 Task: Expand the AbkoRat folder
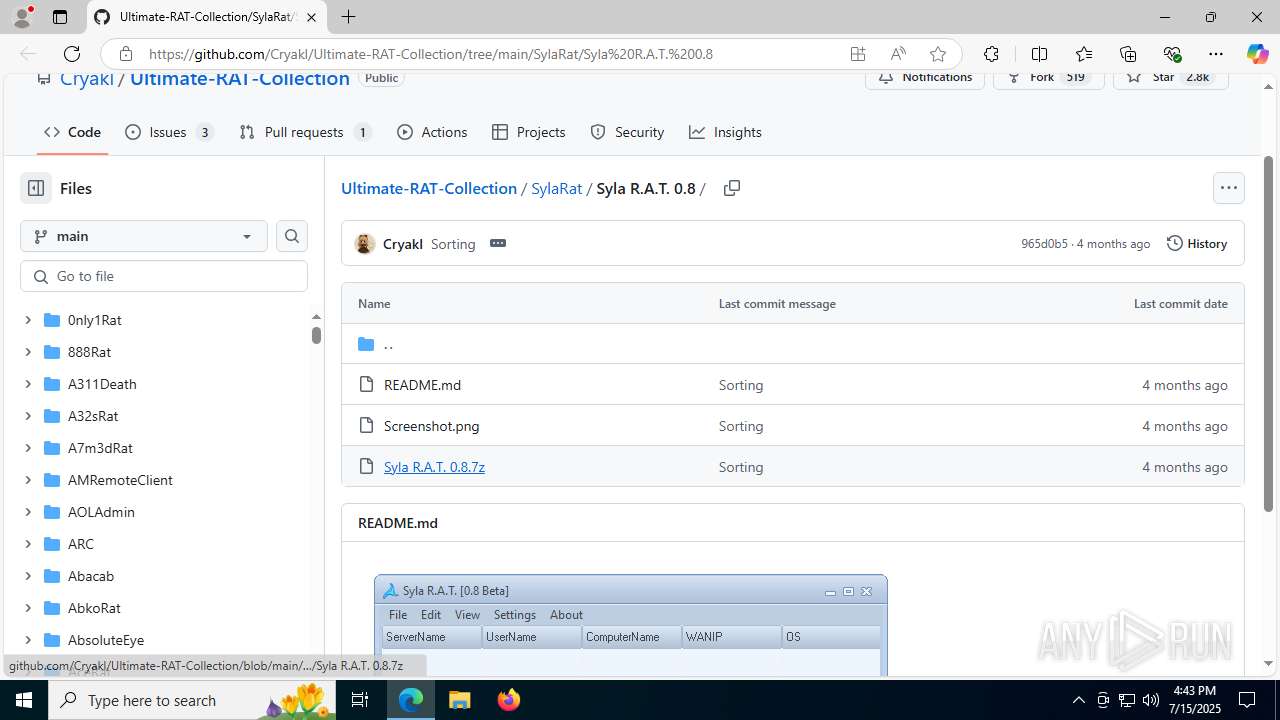[x=28, y=608]
